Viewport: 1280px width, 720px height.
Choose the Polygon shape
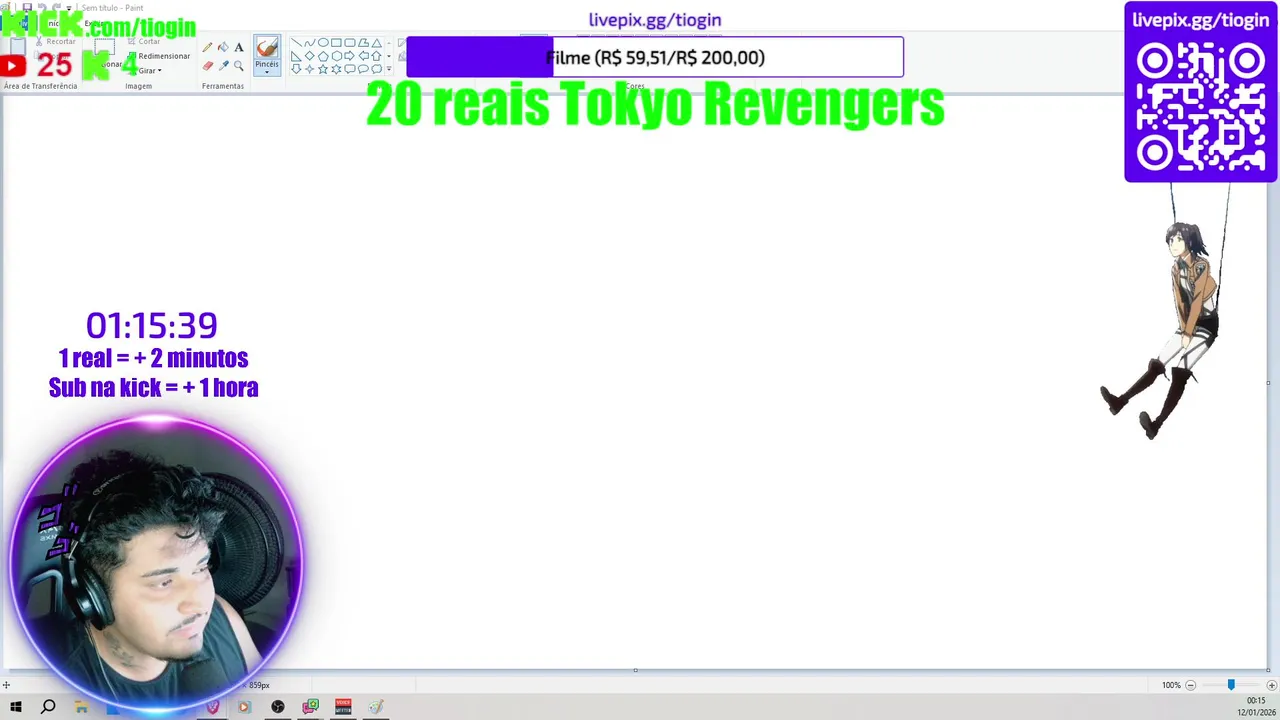[x=363, y=42]
